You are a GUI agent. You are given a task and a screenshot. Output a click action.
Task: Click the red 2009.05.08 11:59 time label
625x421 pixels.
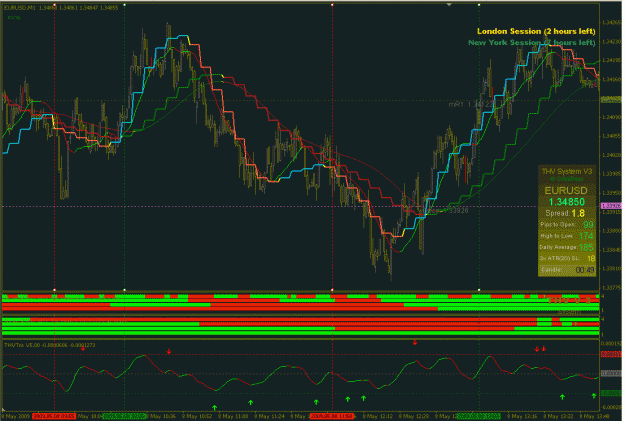click(x=332, y=416)
